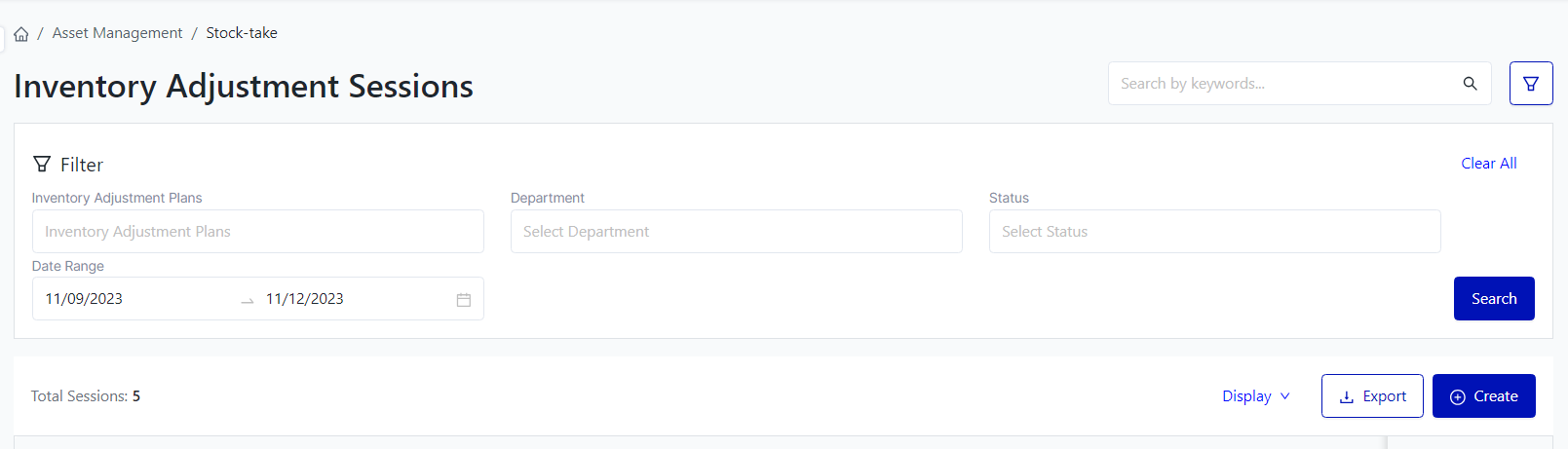Open the Select Department dropdown
The width and height of the screenshot is (1568, 449).
(736, 232)
